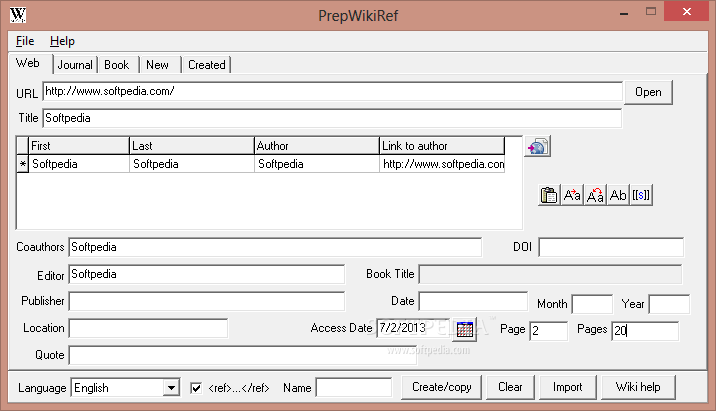
Task: Click the PrepWikiRef W title bar icon
Action: tap(18, 15)
